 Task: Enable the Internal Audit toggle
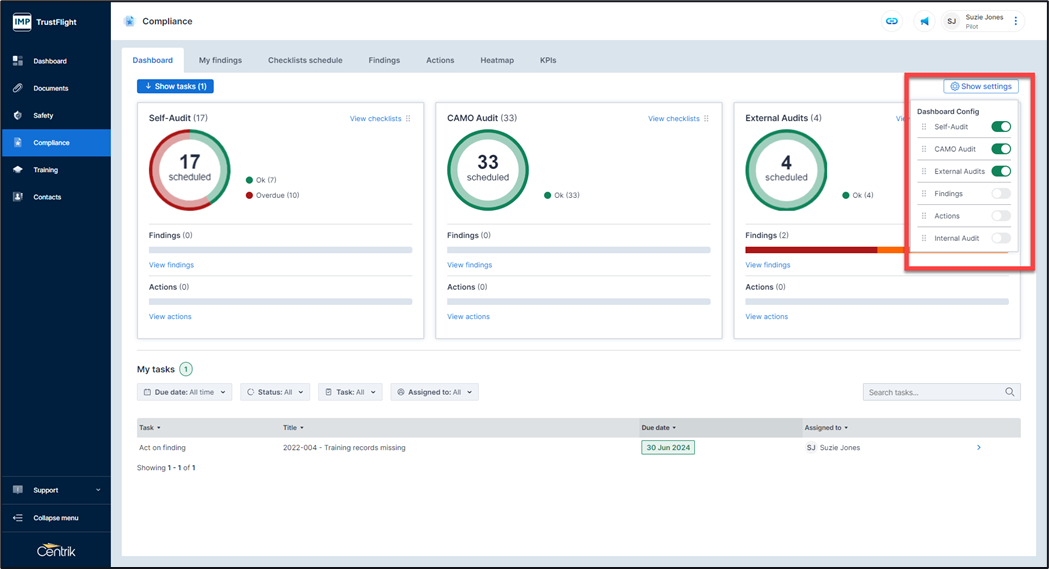tap(1000, 238)
